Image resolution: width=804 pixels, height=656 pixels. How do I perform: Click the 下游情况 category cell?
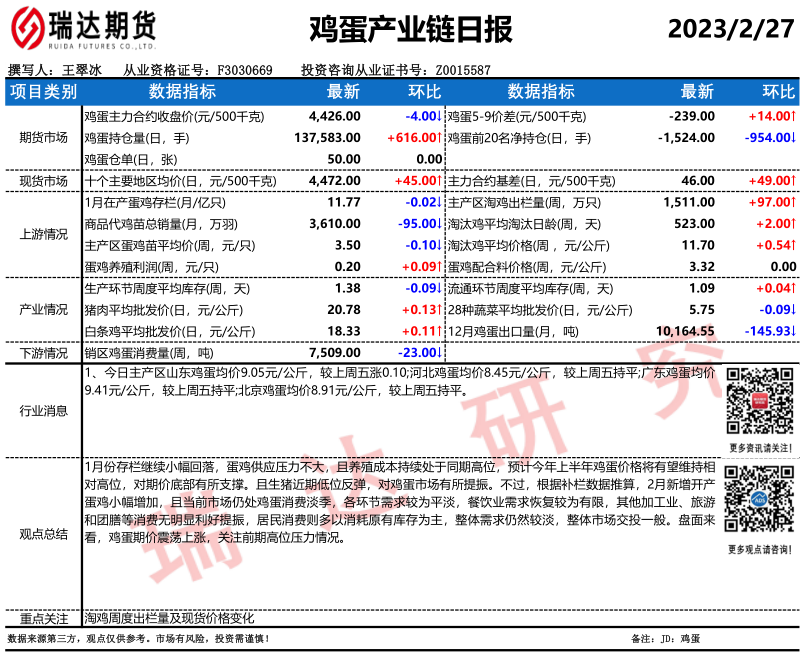tap(42, 353)
